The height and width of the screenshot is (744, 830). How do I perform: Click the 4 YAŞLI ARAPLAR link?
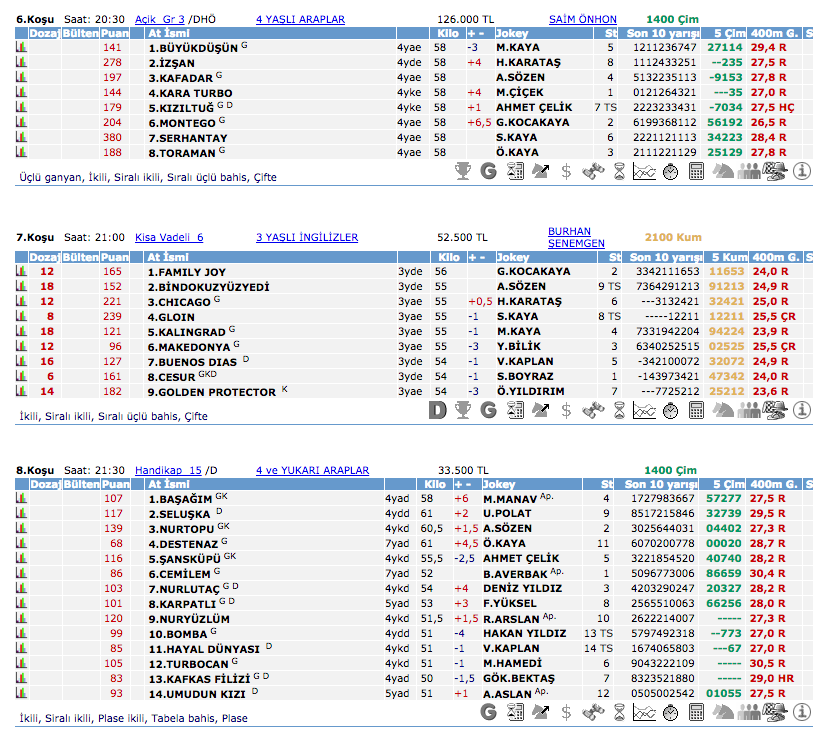[300, 19]
